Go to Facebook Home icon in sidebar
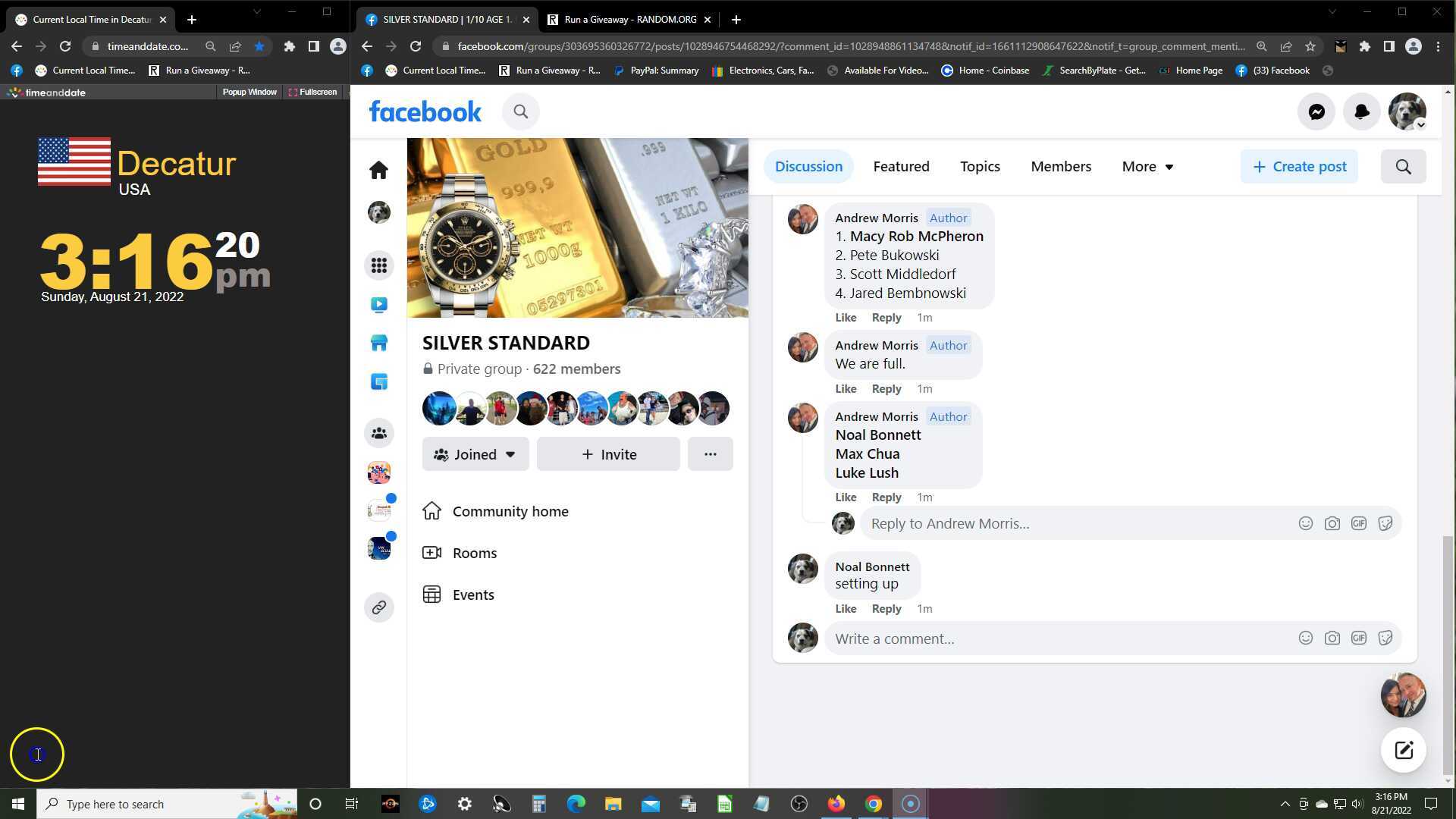Screen dimensions: 1456x819 pos(378,170)
